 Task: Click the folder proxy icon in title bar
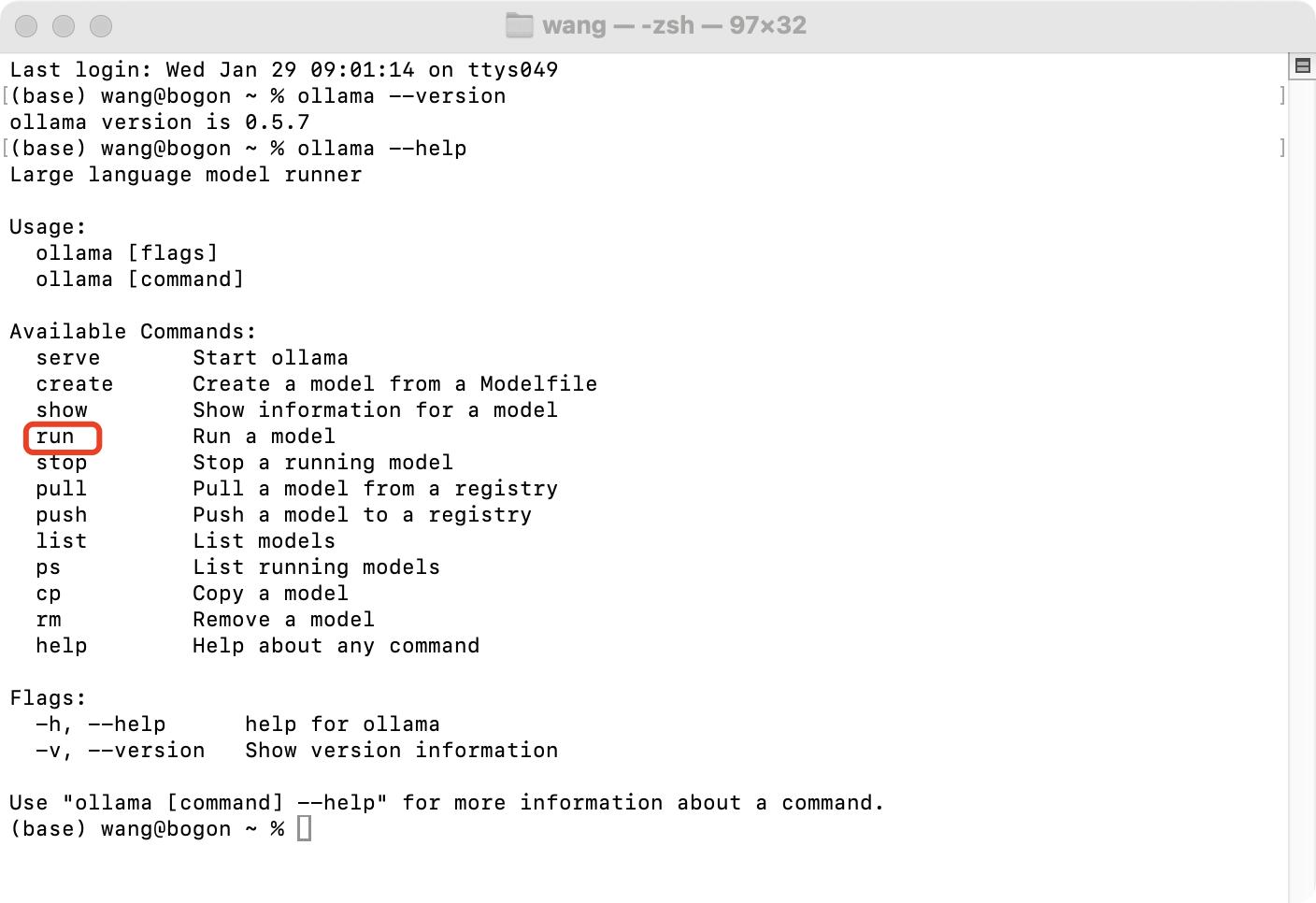point(519,25)
